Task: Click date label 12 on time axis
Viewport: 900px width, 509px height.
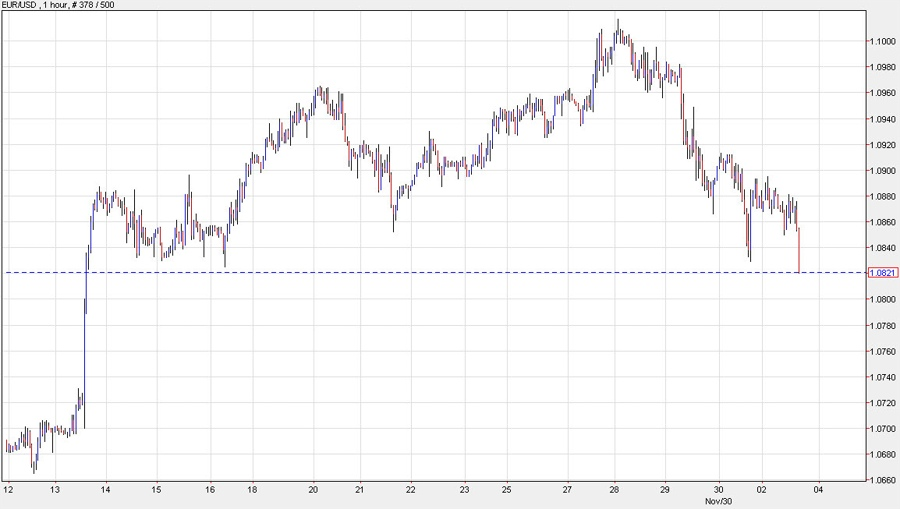Action: [x=8, y=490]
